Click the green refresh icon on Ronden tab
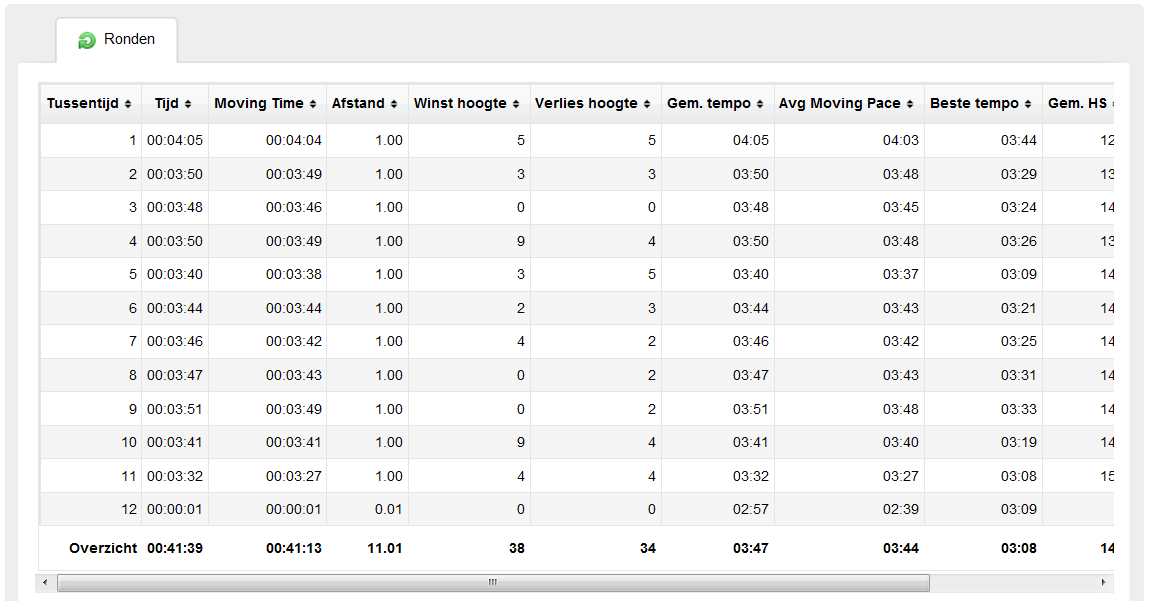The width and height of the screenshot is (1151, 601). [x=87, y=40]
